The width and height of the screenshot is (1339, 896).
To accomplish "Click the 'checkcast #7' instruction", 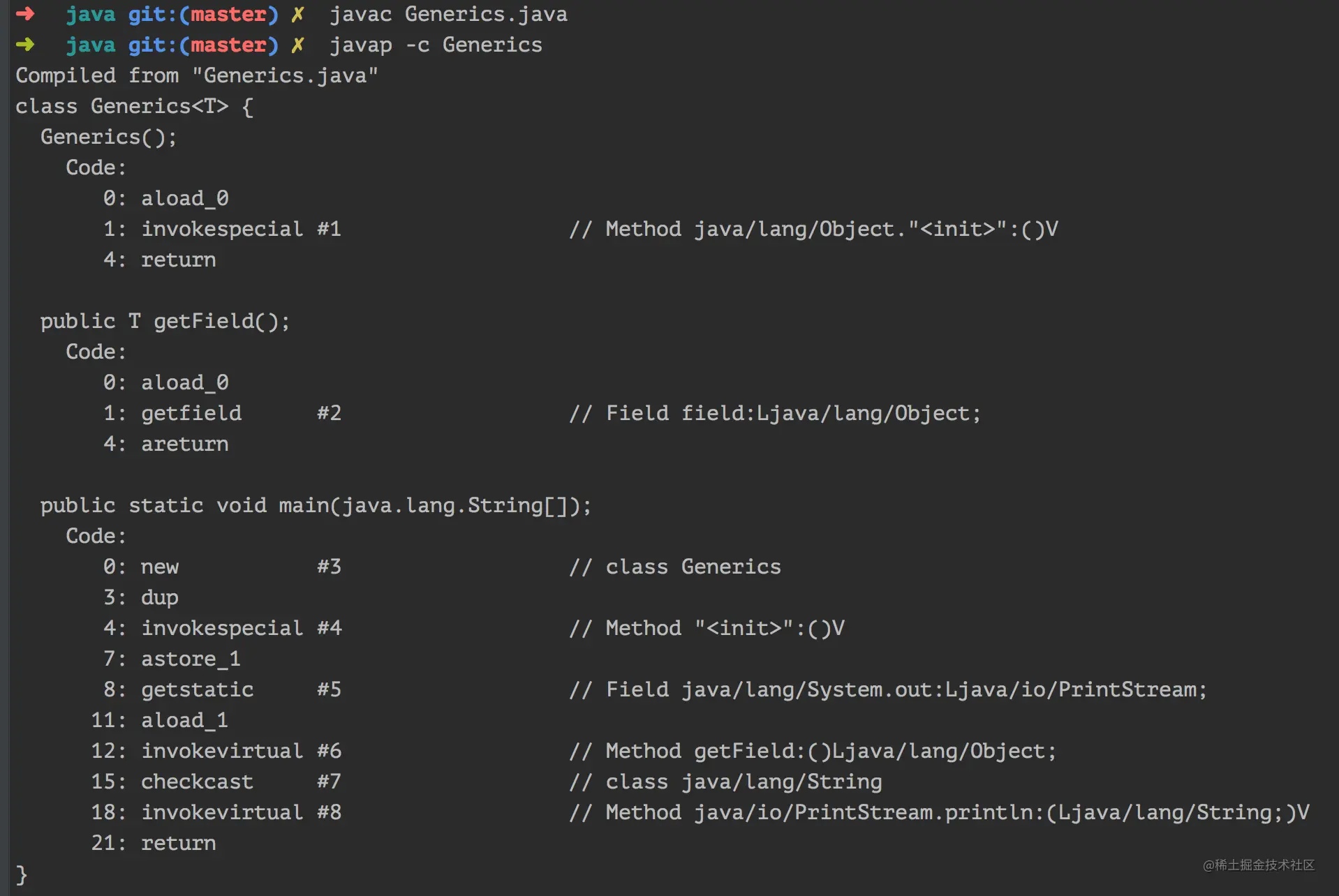I will click(x=241, y=782).
